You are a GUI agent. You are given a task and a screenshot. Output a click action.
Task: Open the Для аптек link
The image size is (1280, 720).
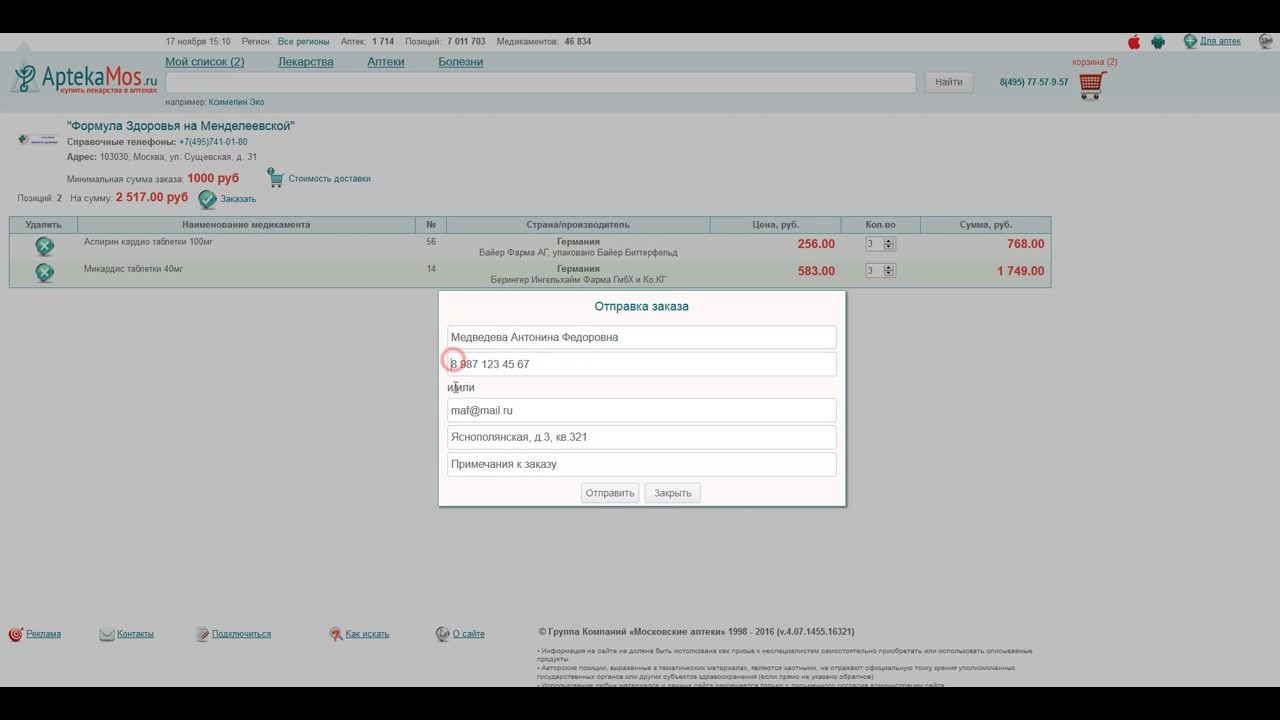click(x=1220, y=41)
